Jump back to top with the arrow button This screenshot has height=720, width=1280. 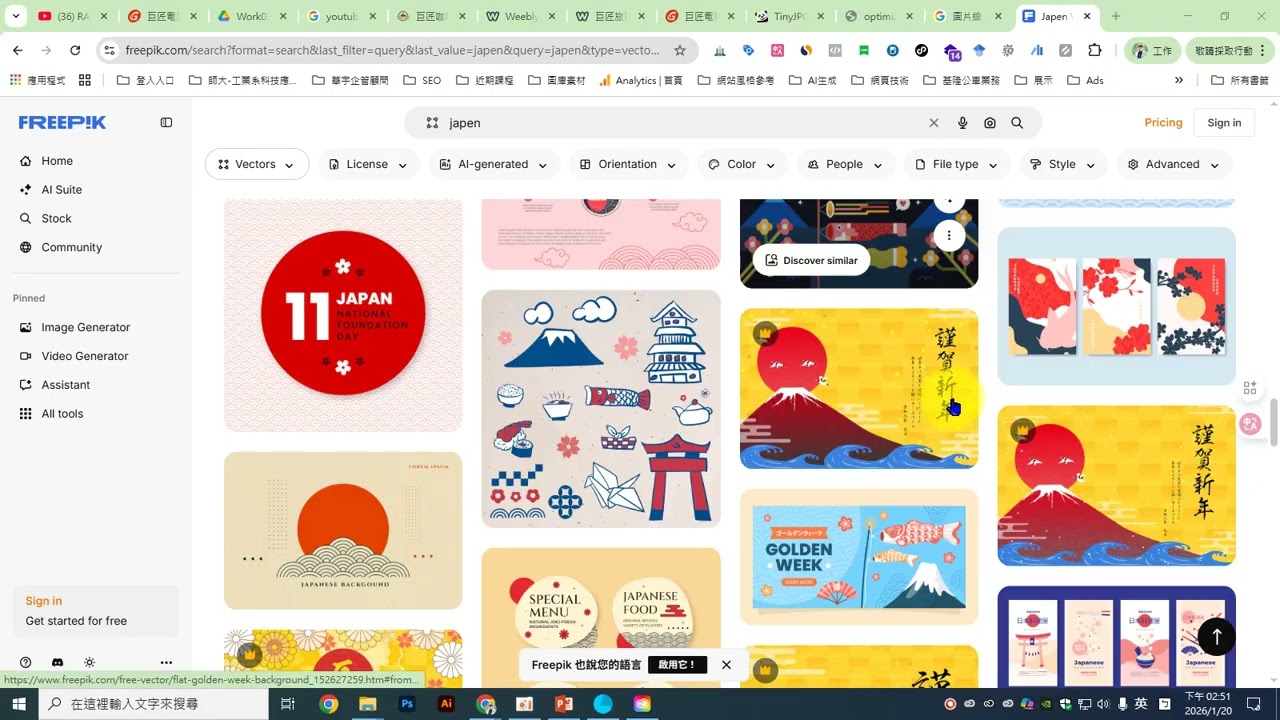(x=1217, y=636)
